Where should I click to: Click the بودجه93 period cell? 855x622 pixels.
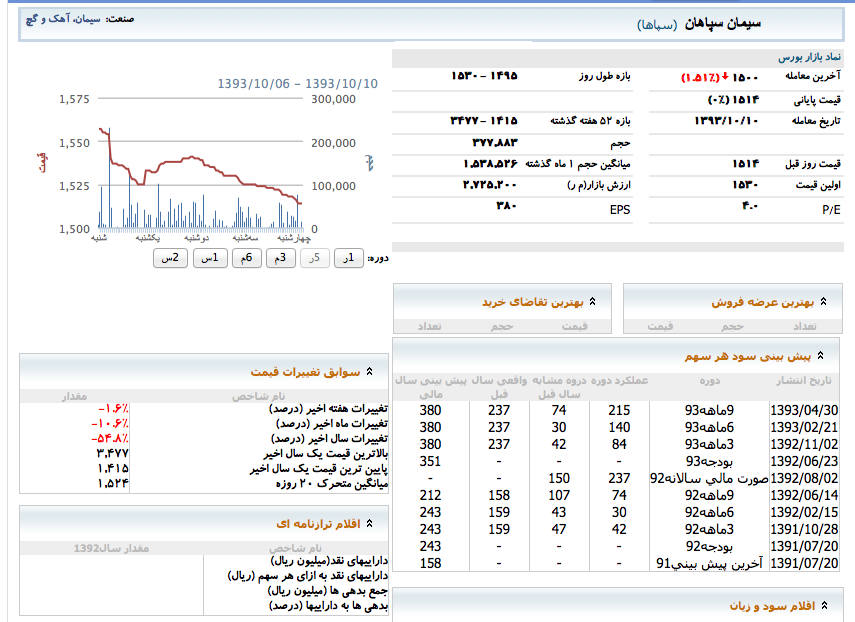(x=709, y=461)
